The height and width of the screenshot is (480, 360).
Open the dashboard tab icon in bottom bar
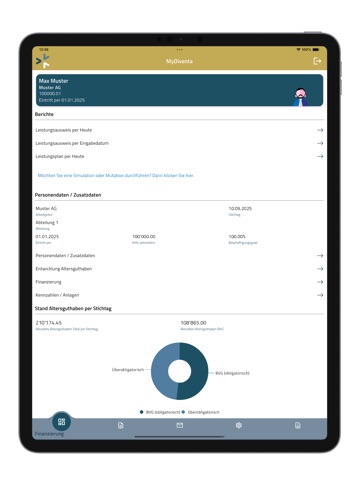pyautogui.click(x=61, y=422)
